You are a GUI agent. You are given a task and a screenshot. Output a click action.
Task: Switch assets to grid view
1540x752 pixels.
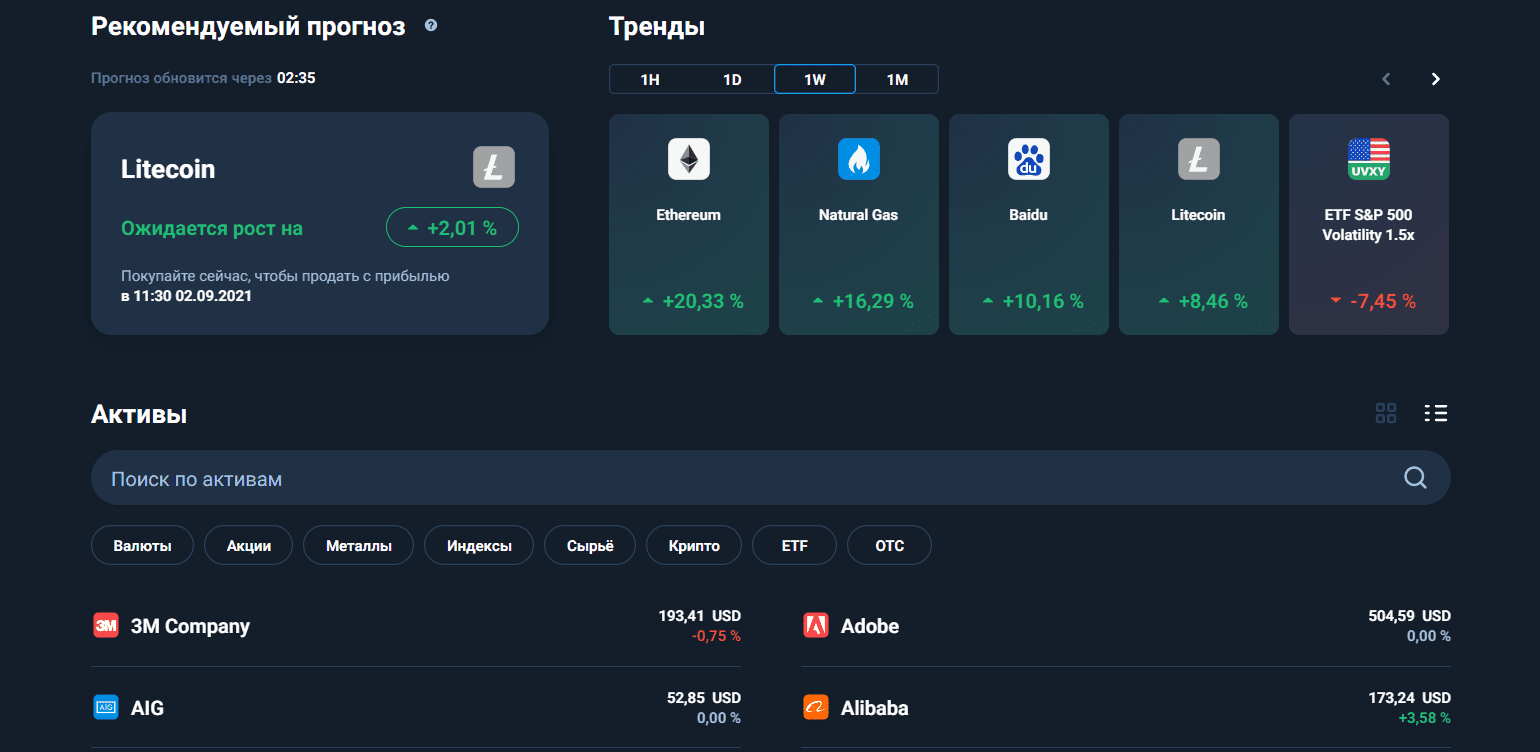(x=1386, y=413)
